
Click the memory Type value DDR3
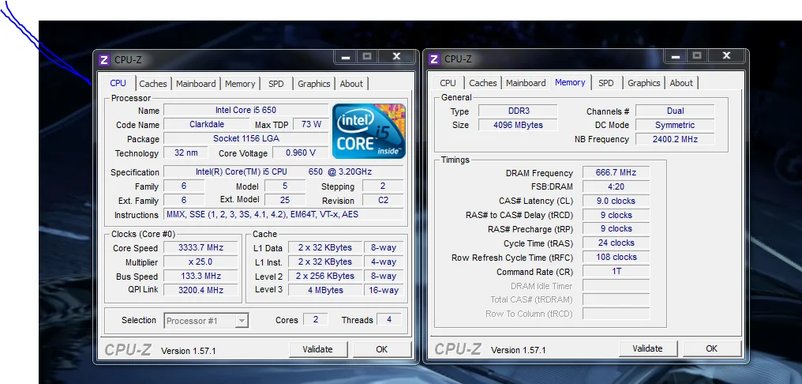click(518, 111)
